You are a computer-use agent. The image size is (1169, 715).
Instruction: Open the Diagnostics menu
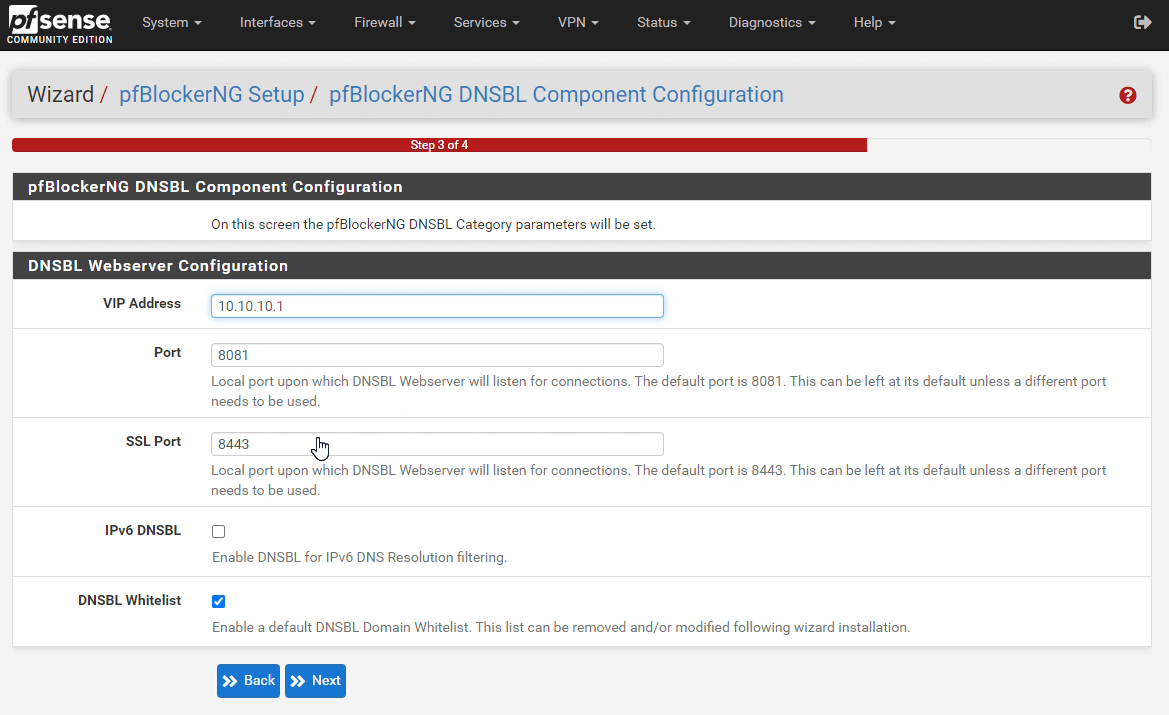click(x=771, y=22)
